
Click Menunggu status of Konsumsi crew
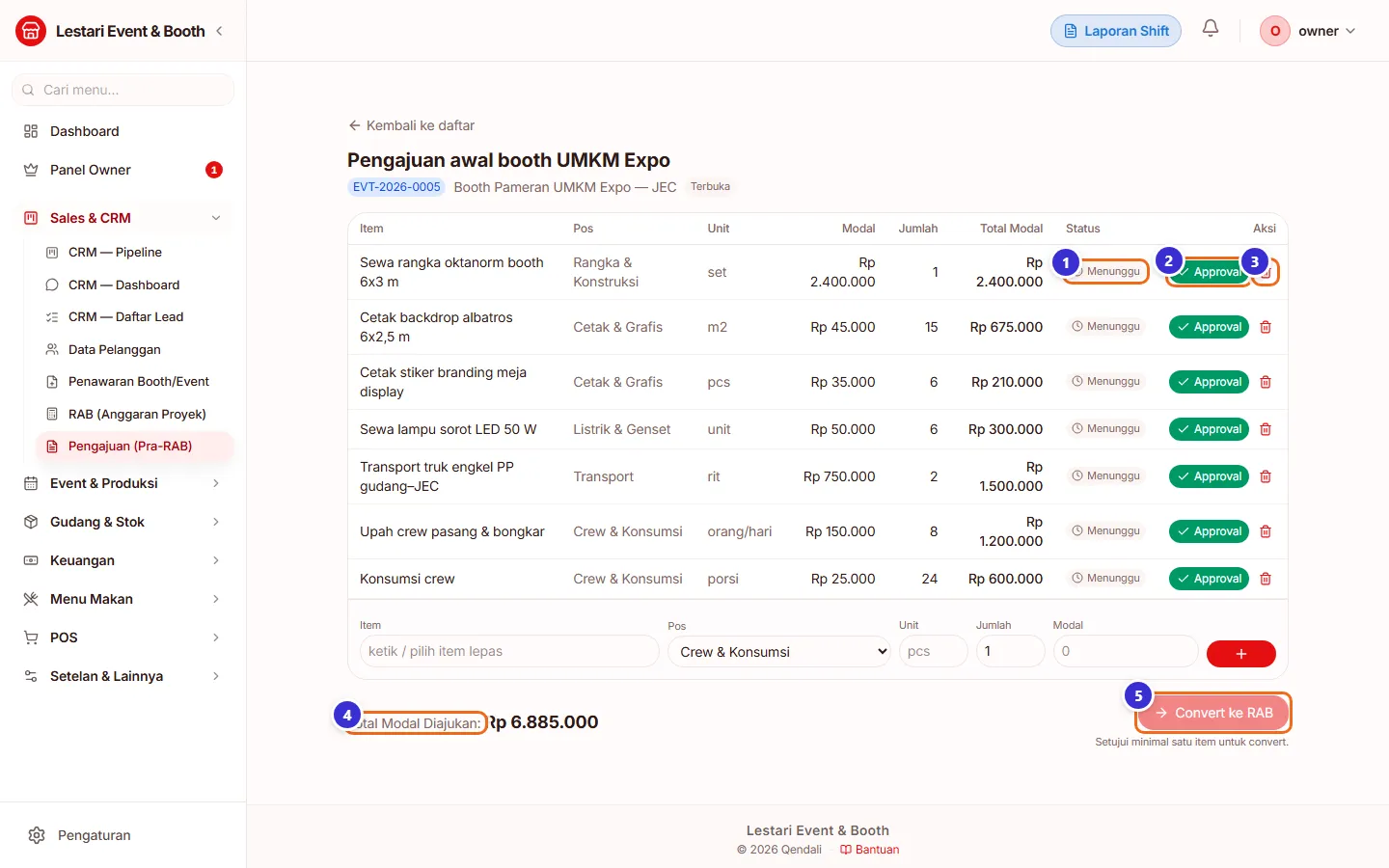coord(1105,578)
